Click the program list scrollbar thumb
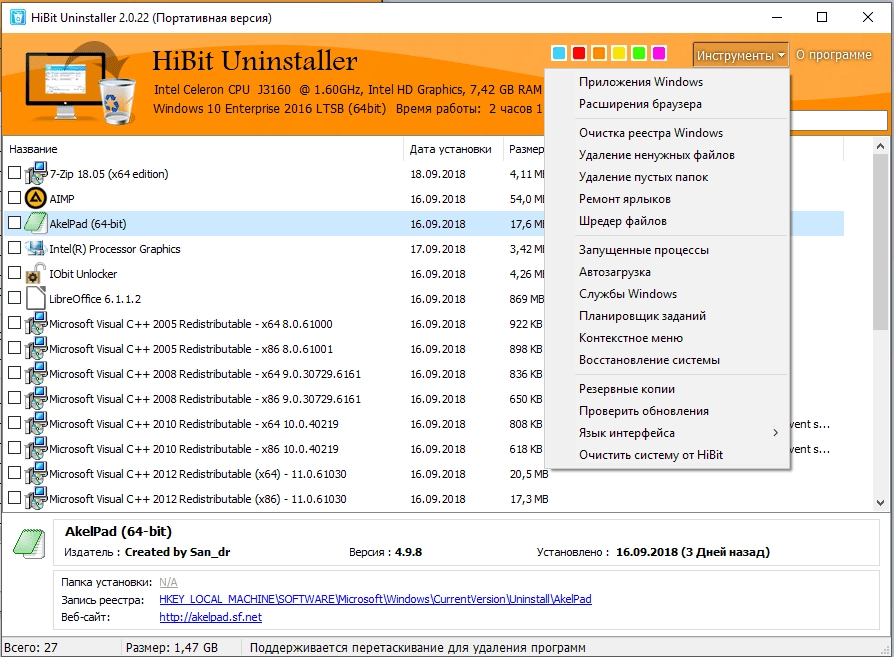This screenshot has height=657, width=894. [x=880, y=241]
